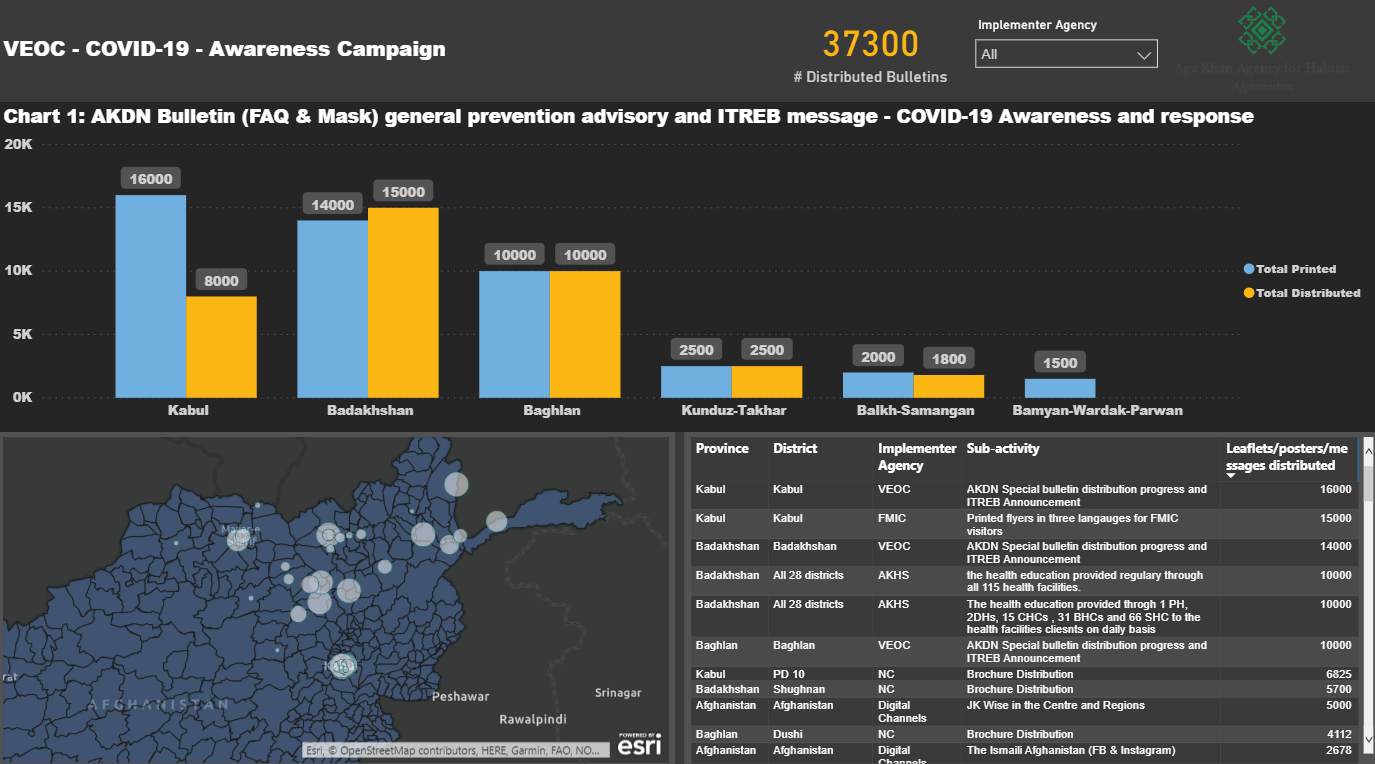Click the VEOC COVID-19 Awareness Campaign title
The width and height of the screenshot is (1375, 764).
(225, 49)
